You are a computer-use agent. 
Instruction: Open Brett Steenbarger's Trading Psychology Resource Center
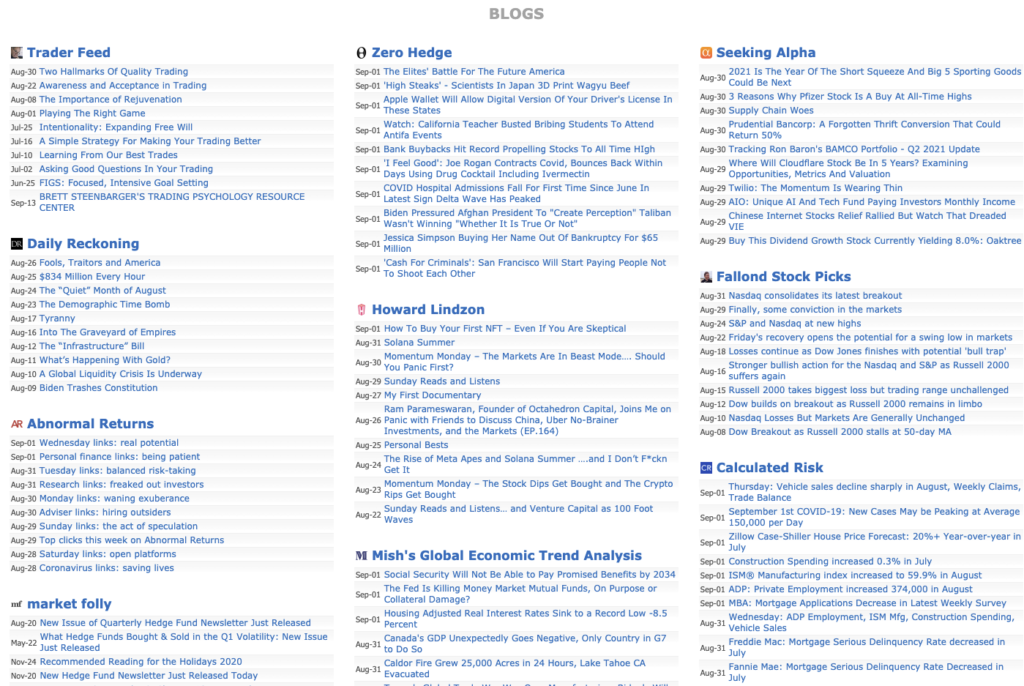coord(172,202)
